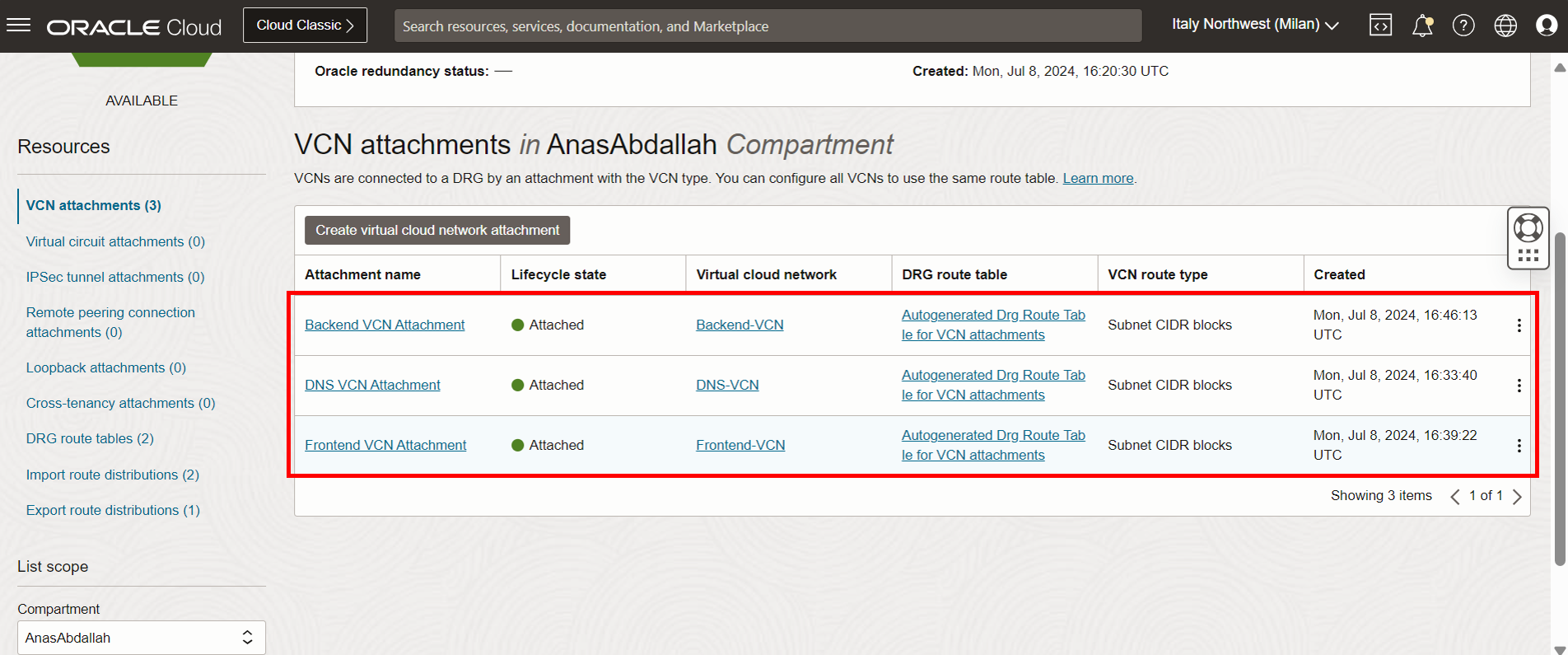Screen dimensions: 1568x655
Task: Click the DRG route table column header
Action: [x=954, y=274]
